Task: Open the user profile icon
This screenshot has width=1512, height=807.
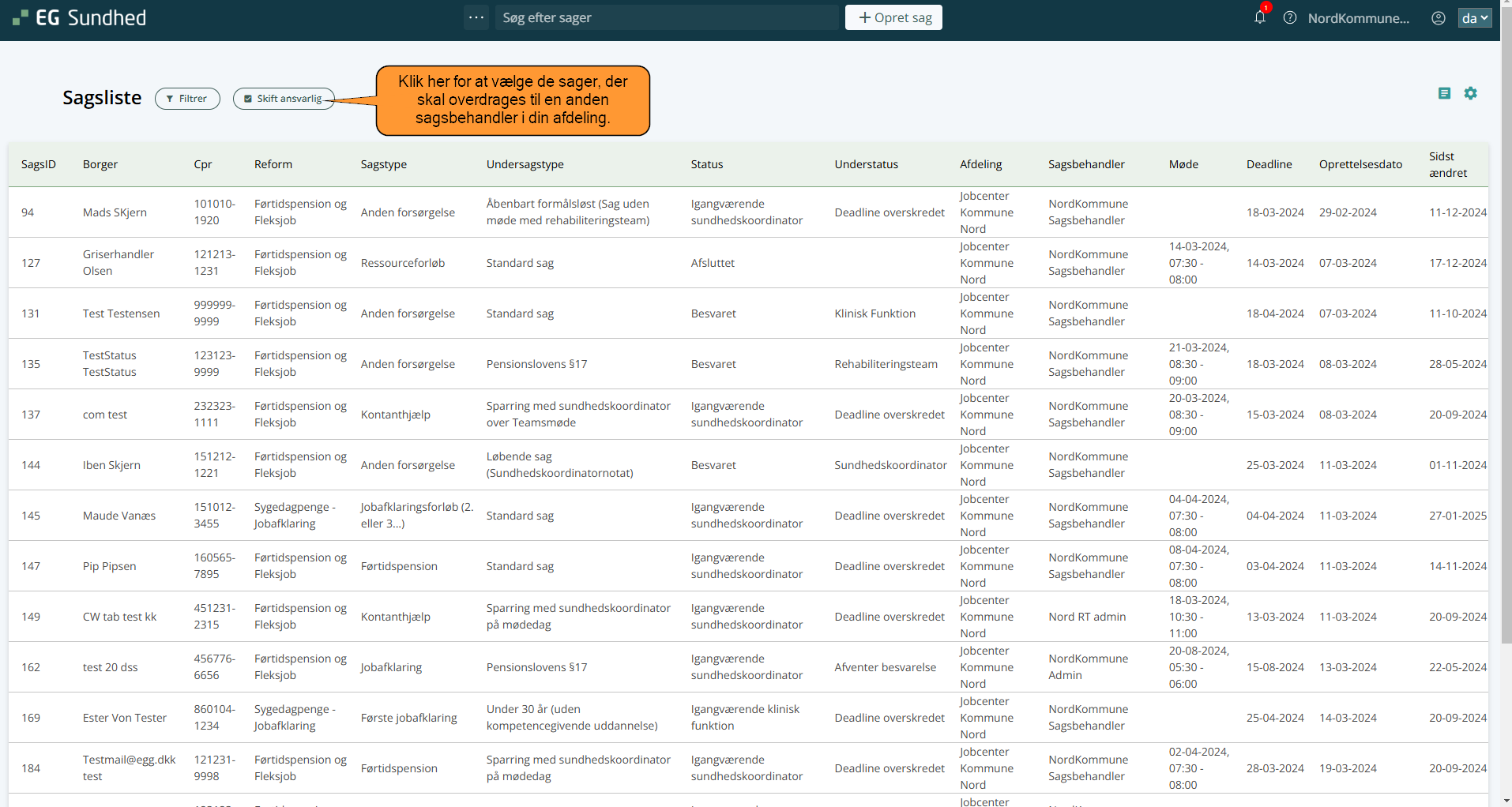Action: (x=1439, y=17)
